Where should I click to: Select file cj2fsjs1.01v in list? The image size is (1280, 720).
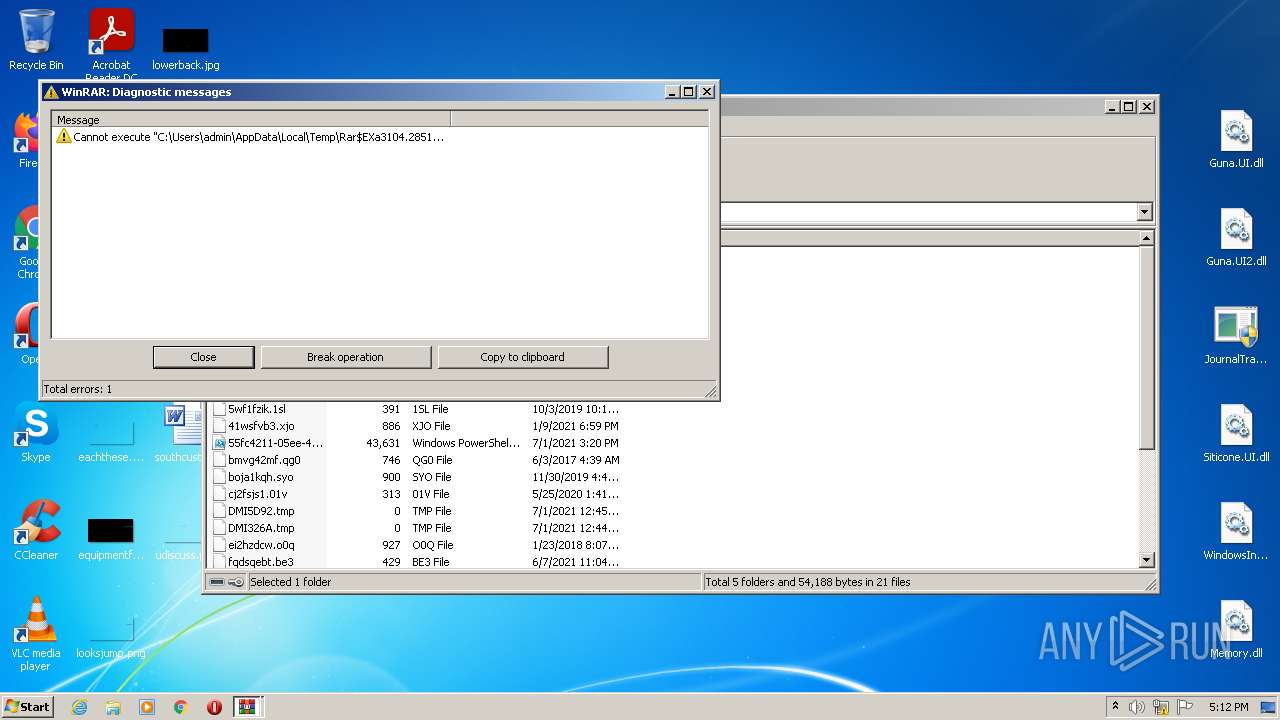(258, 494)
